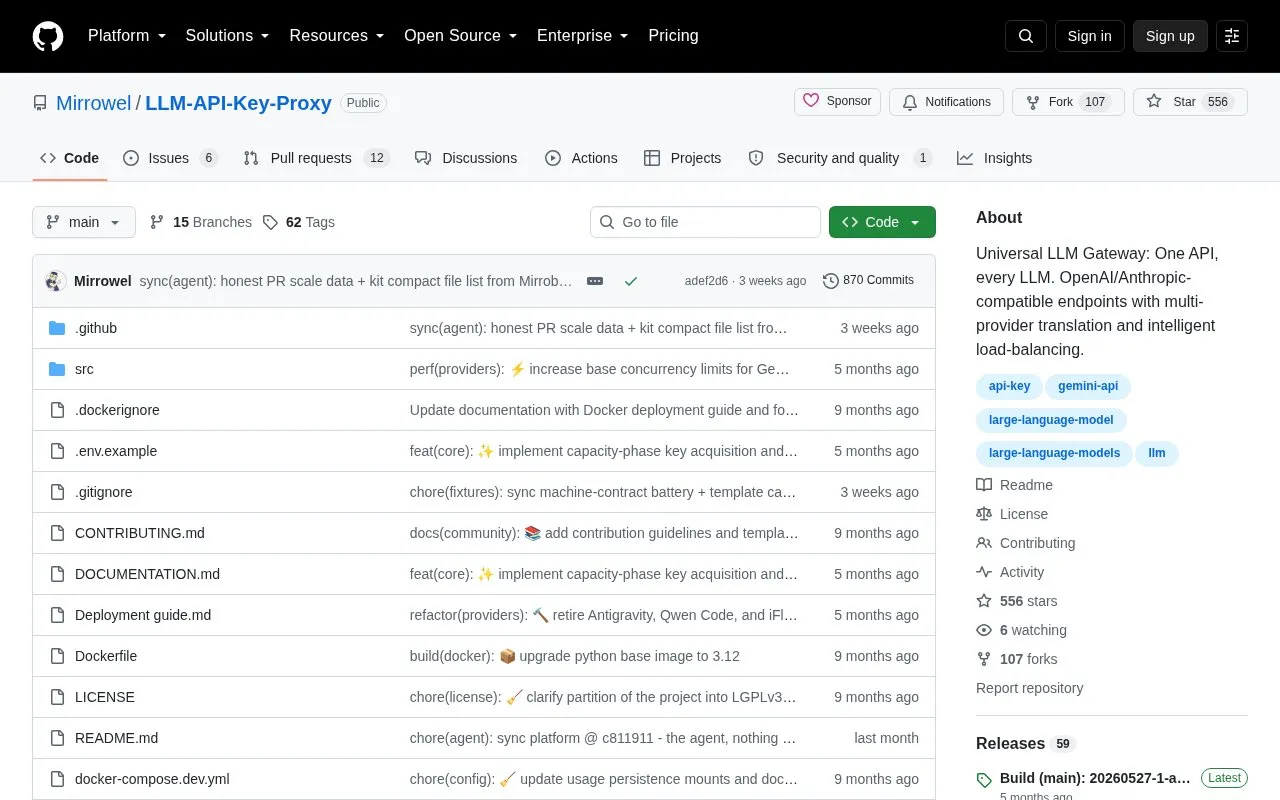The height and width of the screenshot is (800, 1280).
Task: Open the main branch dropdown
Action: 84,222
